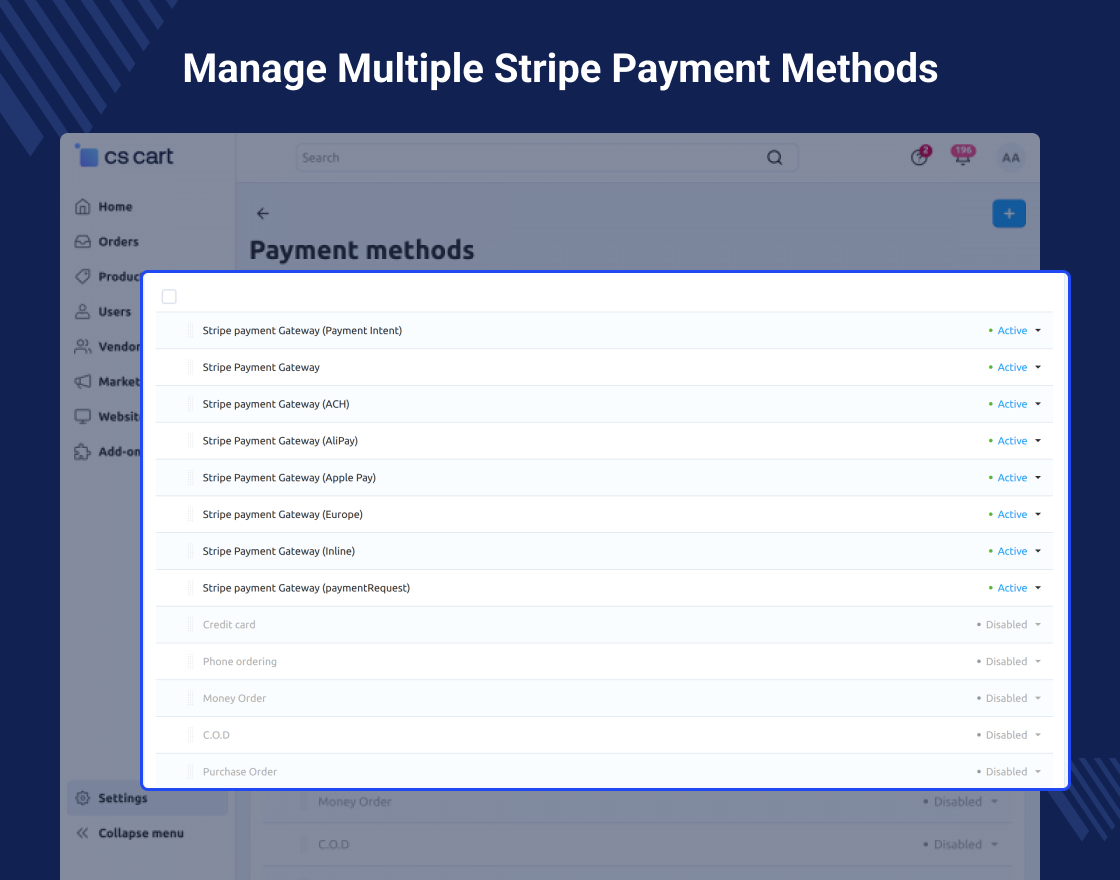Open Stripe payment Gateway (Europe) method

[x=282, y=514]
